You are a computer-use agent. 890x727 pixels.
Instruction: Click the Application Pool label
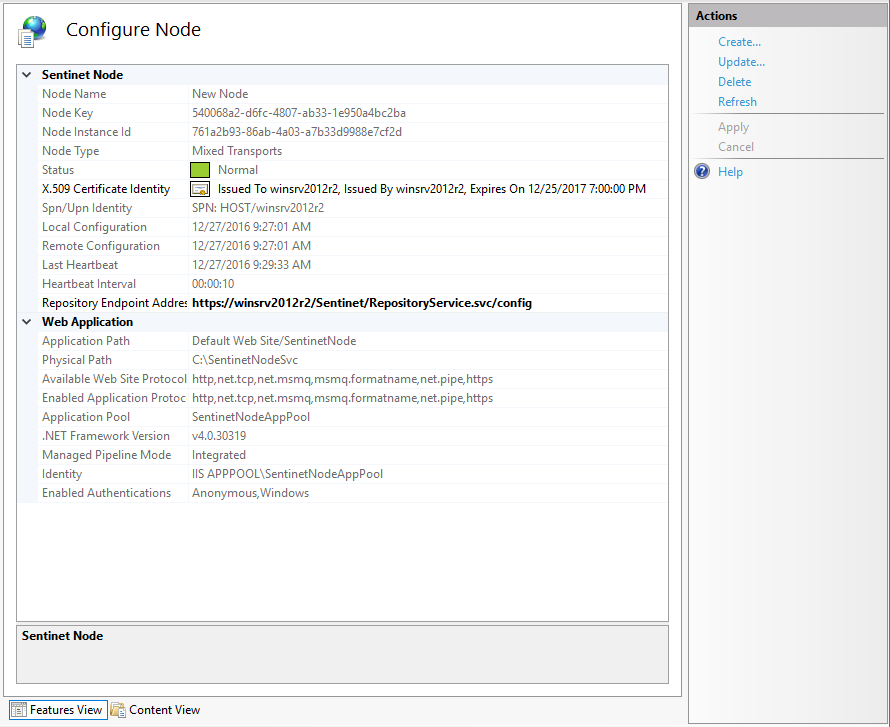click(86, 417)
